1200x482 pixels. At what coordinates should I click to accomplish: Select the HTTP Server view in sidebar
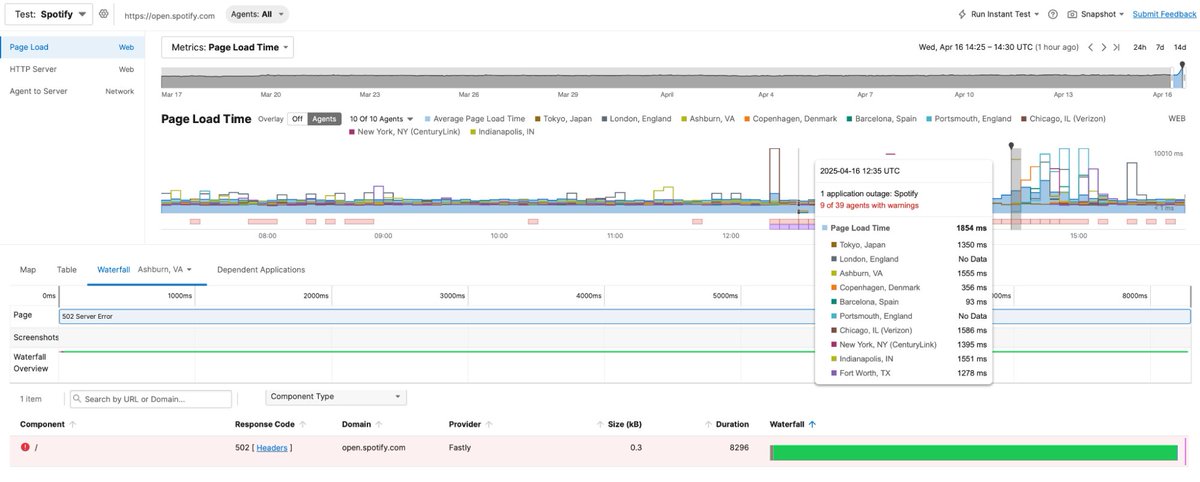[x=72, y=69]
